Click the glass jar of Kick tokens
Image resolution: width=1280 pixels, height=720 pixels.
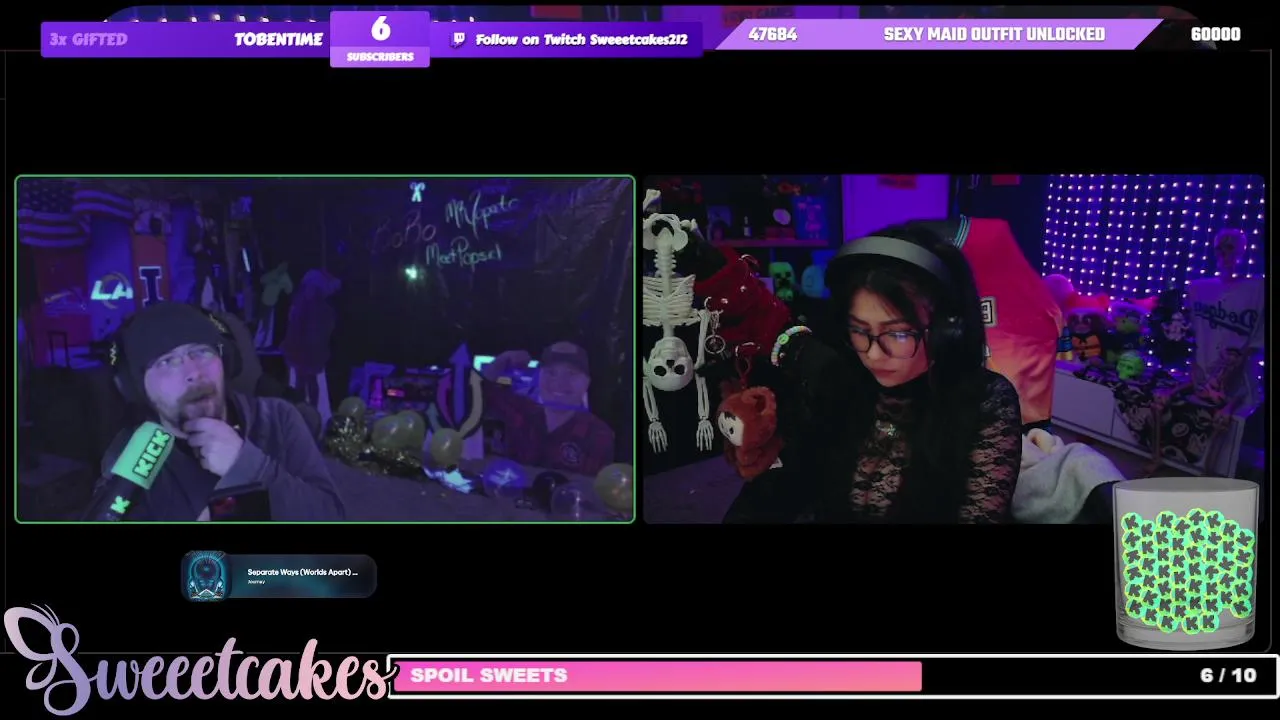pyautogui.click(x=1186, y=563)
